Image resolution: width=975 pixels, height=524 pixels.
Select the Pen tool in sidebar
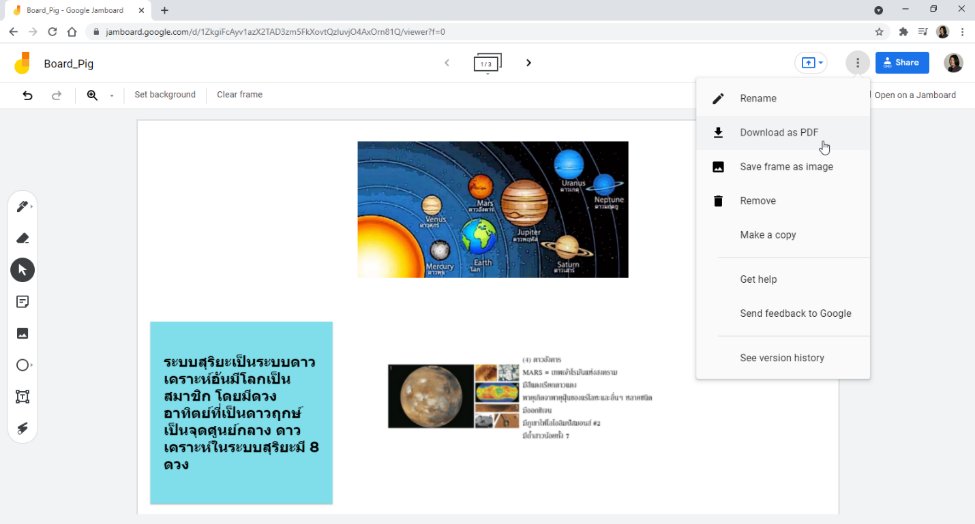click(x=22, y=206)
